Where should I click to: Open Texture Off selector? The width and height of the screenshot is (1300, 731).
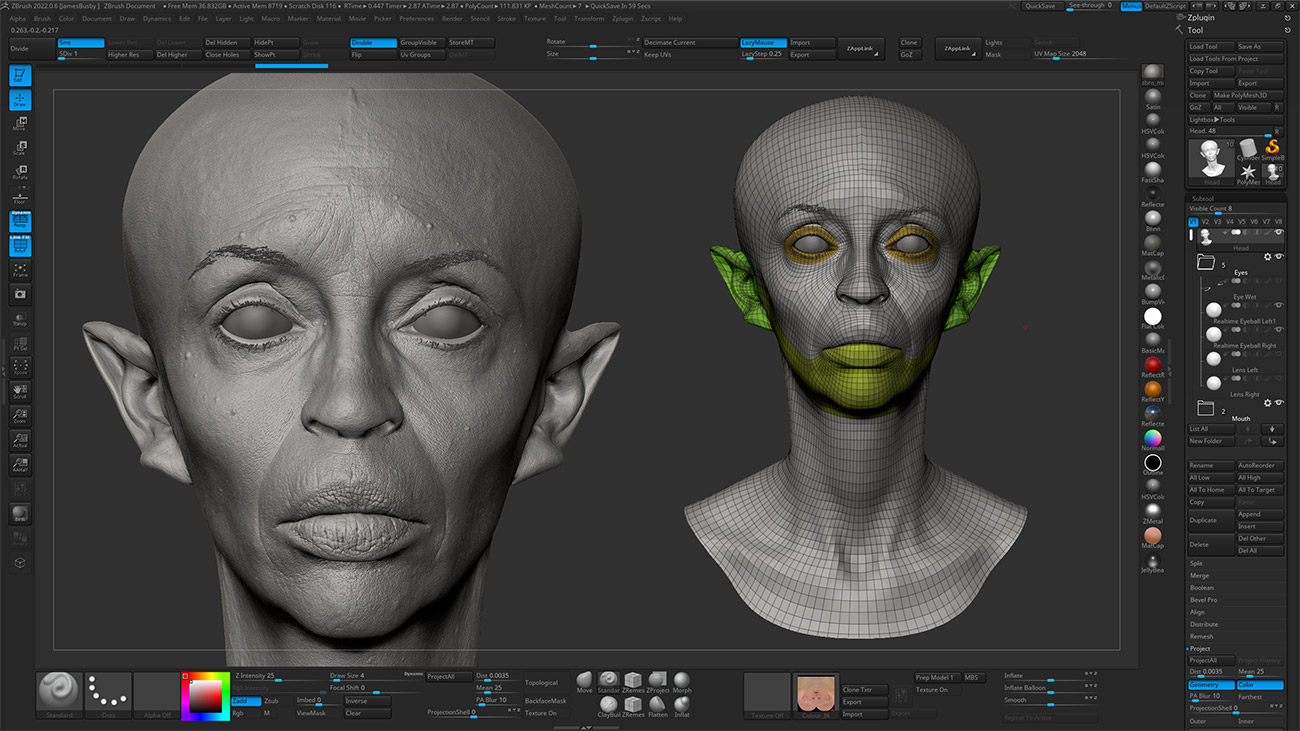tap(767, 695)
